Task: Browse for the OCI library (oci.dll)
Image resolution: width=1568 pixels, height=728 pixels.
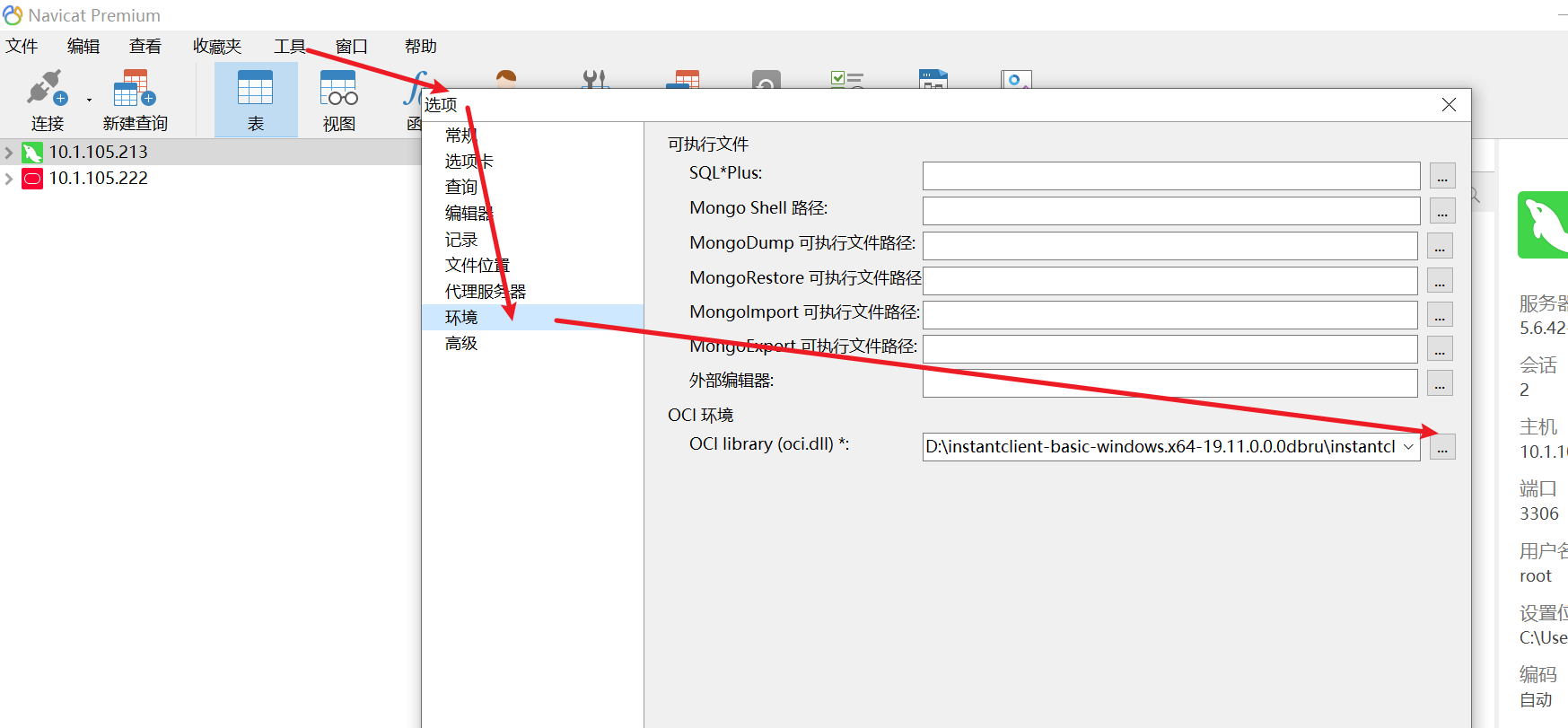Action: (x=1442, y=447)
